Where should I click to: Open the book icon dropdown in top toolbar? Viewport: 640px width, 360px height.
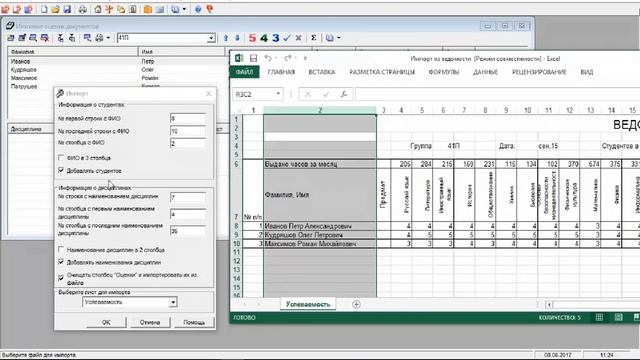(184, 9)
